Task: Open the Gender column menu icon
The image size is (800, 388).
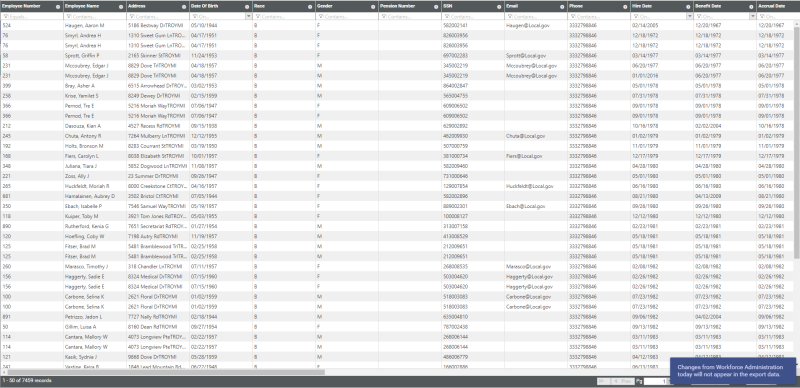Action: pyautogui.click(x=373, y=7)
